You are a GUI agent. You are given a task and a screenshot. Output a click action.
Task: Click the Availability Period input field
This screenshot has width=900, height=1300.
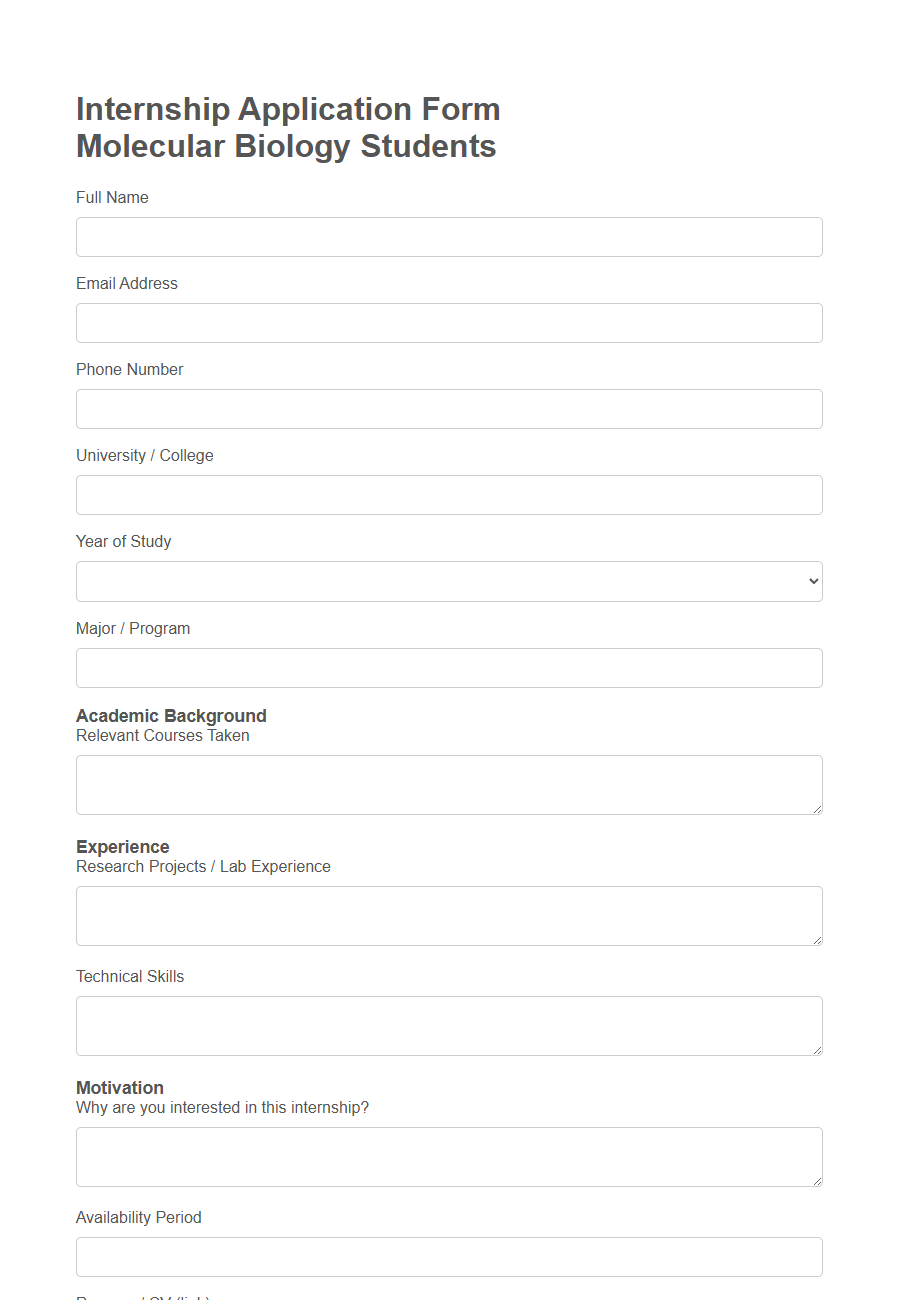tap(449, 1256)
